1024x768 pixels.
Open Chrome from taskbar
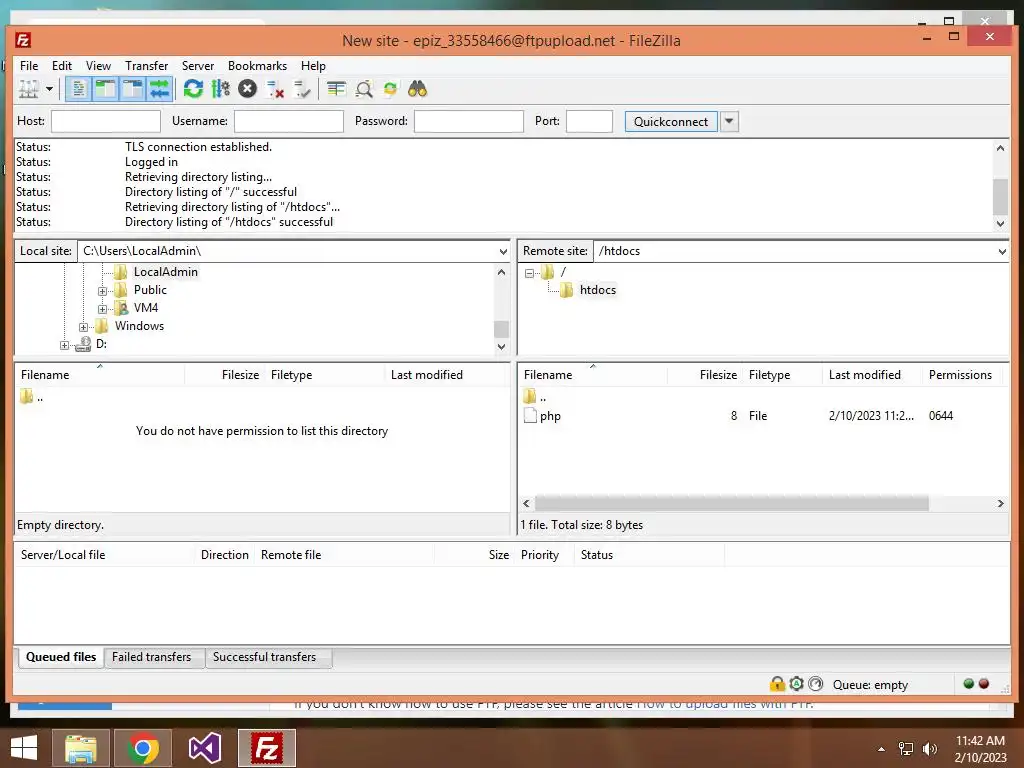click(x=143, y=748)
